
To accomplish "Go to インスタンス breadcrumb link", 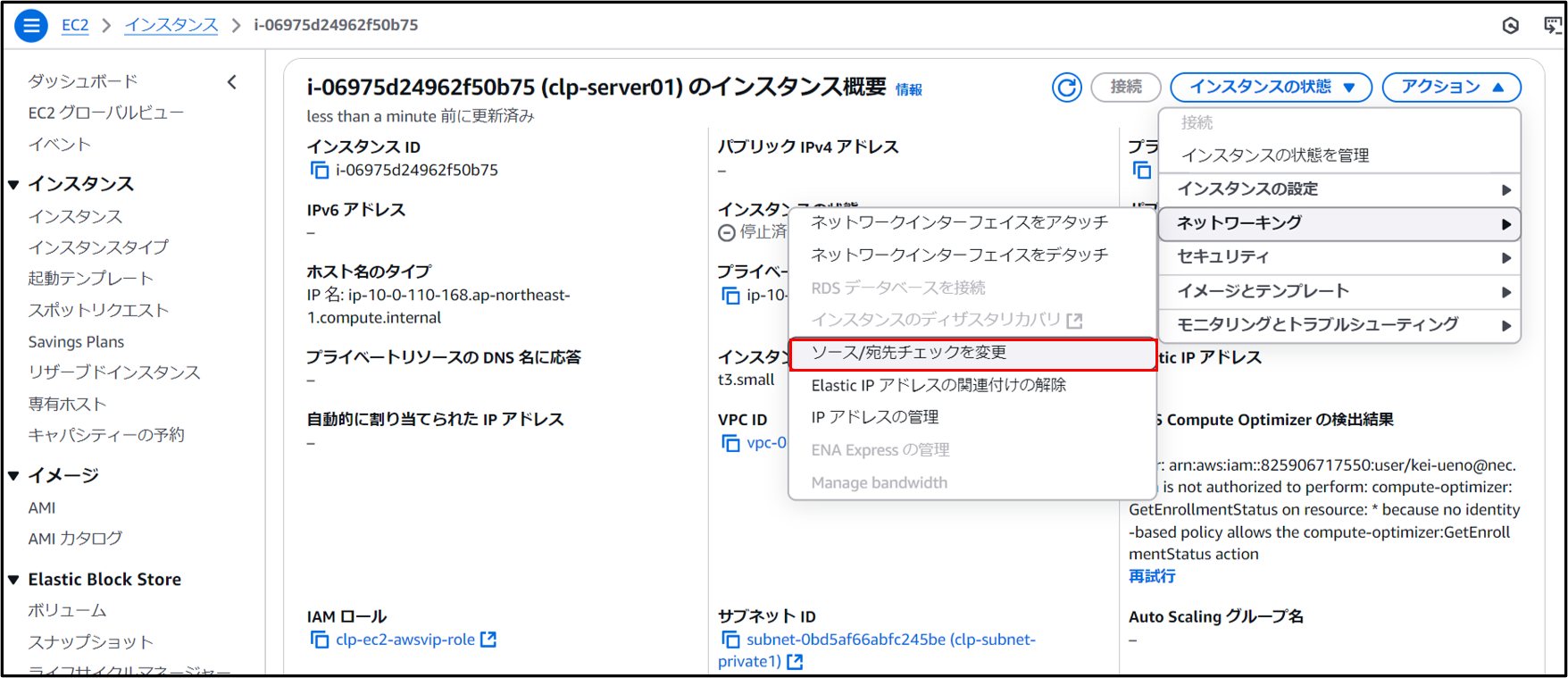I will pos(171,25).
